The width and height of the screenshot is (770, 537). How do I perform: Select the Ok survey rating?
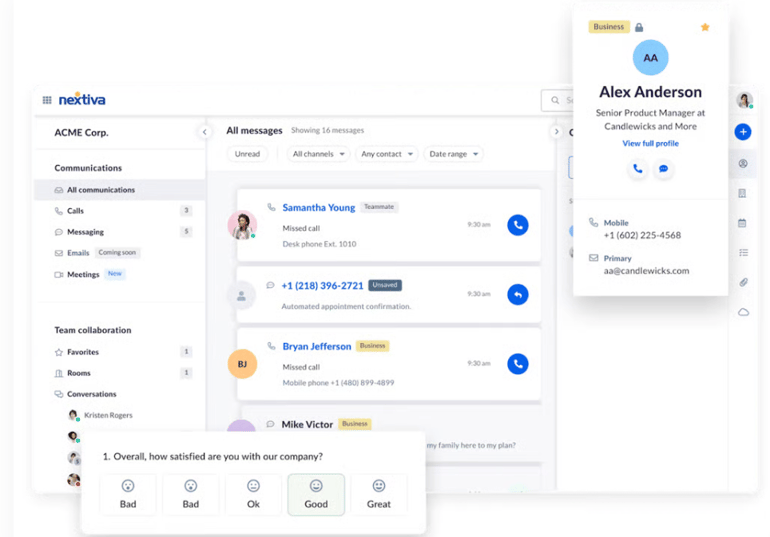tap(253, 494)
